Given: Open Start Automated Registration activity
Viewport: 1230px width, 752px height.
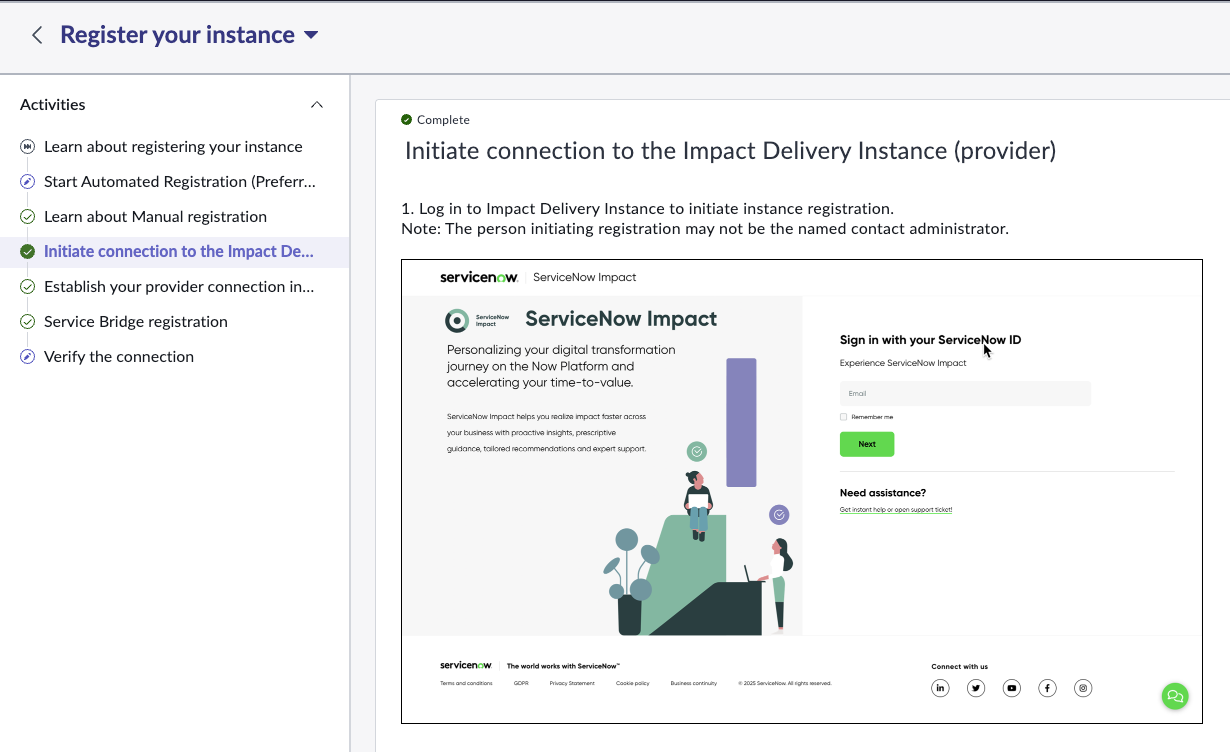Looking at the screenshot, I should pos(180,182).
